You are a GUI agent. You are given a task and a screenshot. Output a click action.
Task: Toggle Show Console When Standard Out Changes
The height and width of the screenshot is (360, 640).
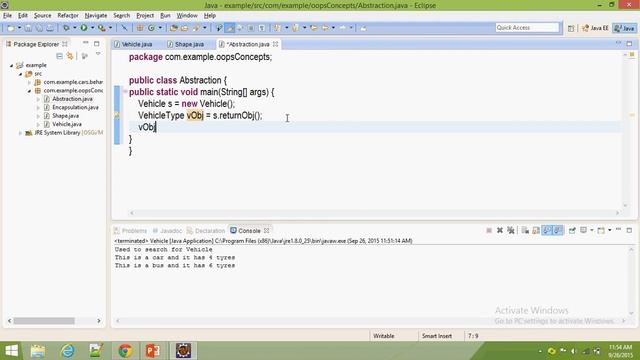[x=547, y=231]
